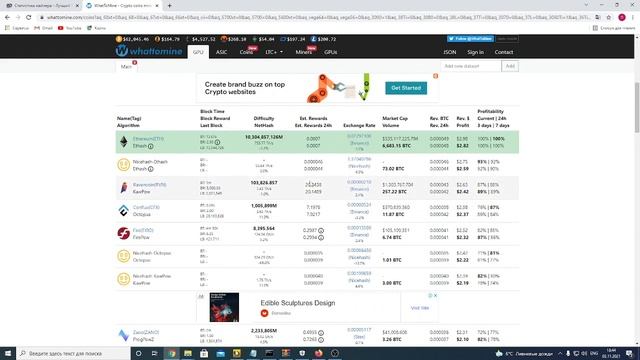Image resolution: width=640 pixels, height=360 pixels.
Task: Close the top banner ad icon
Action: 436,76
